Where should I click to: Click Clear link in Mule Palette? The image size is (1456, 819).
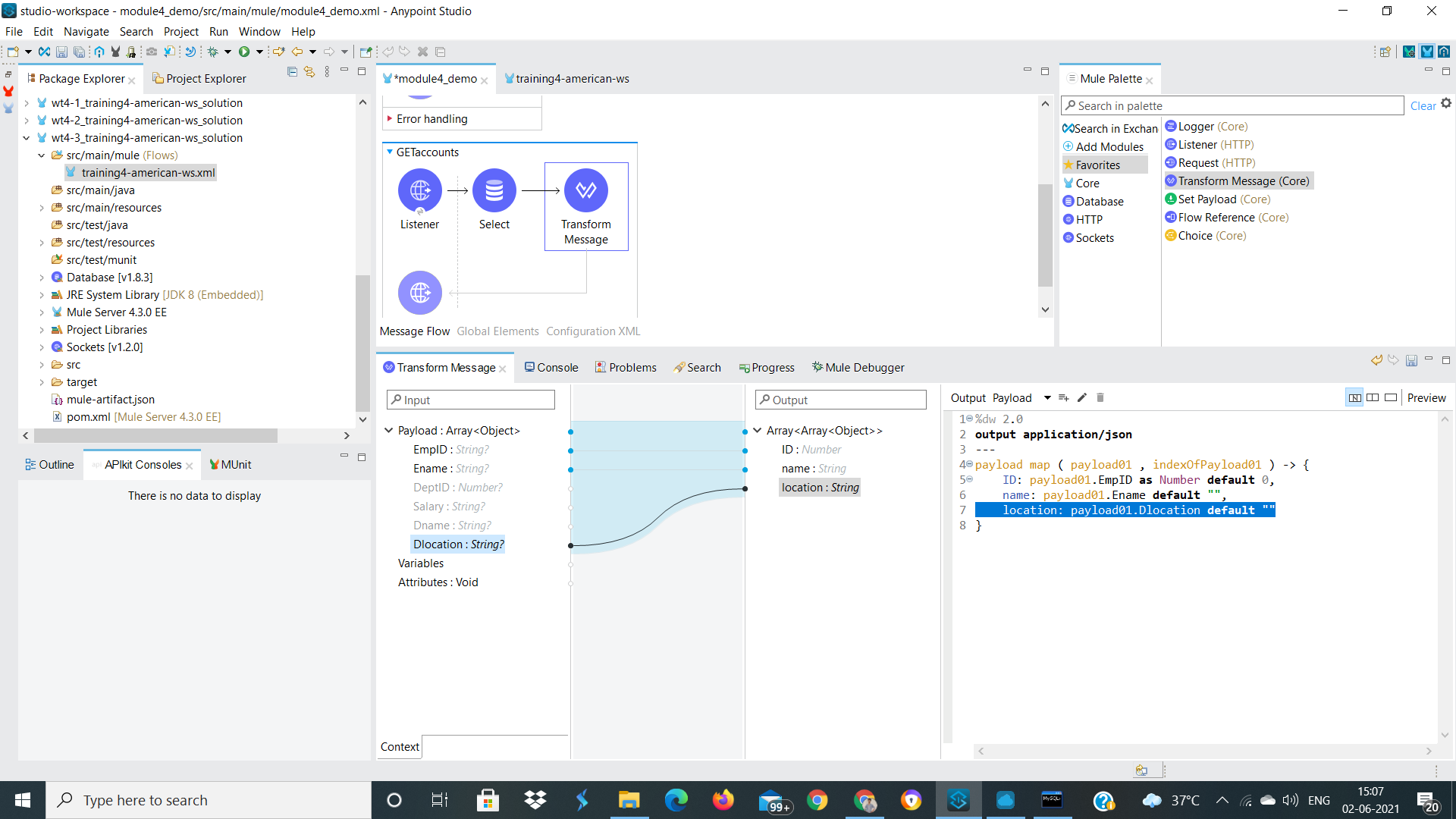(1423, 106)
